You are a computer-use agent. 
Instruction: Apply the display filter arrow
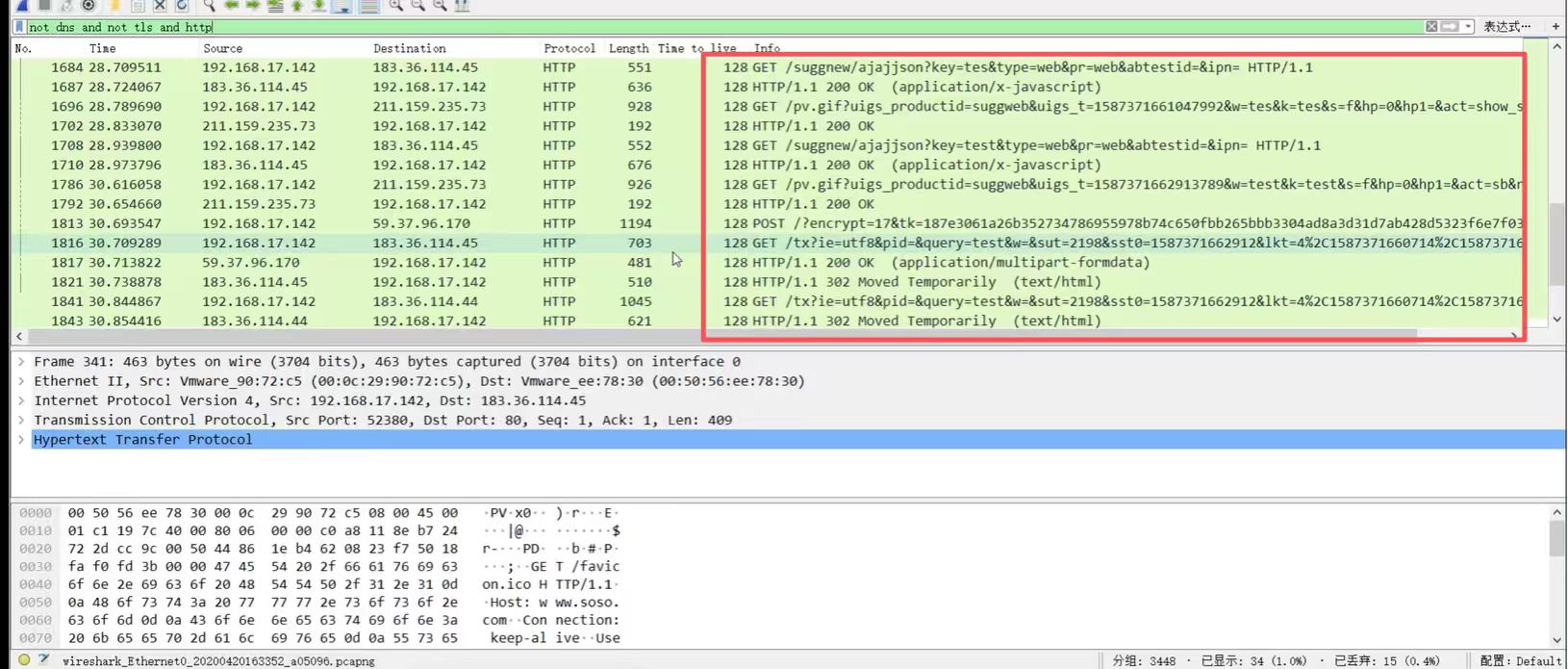click(x=1450, y=27)
